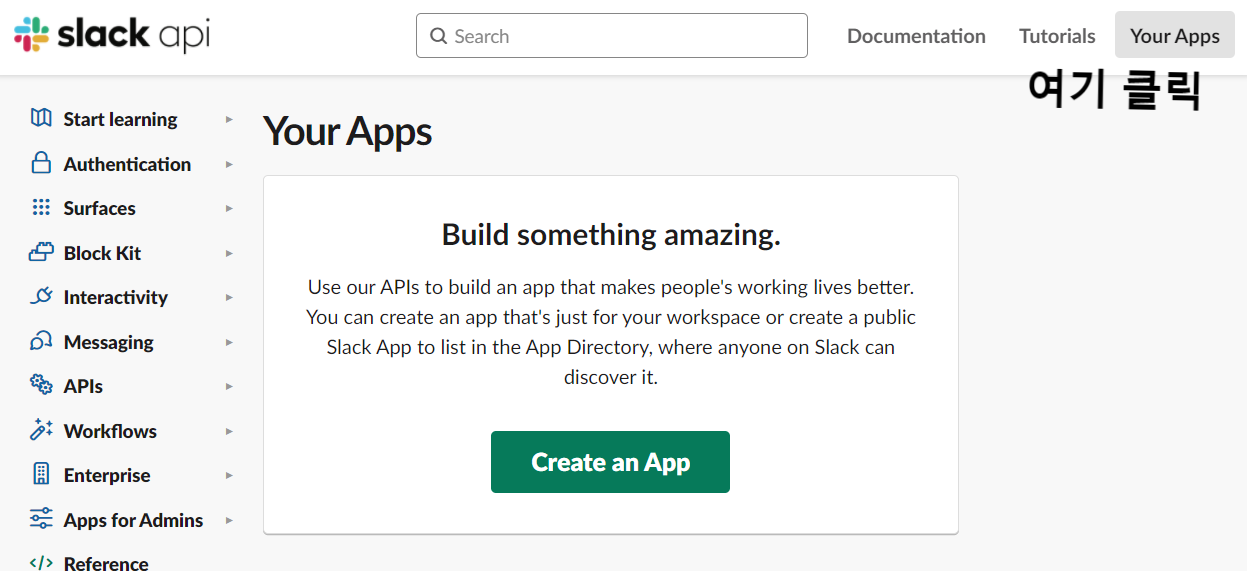Open the Start learning sidebar link
This screenshot has width=1247, height=571.
pyautogui.click(x=120, y=119)
